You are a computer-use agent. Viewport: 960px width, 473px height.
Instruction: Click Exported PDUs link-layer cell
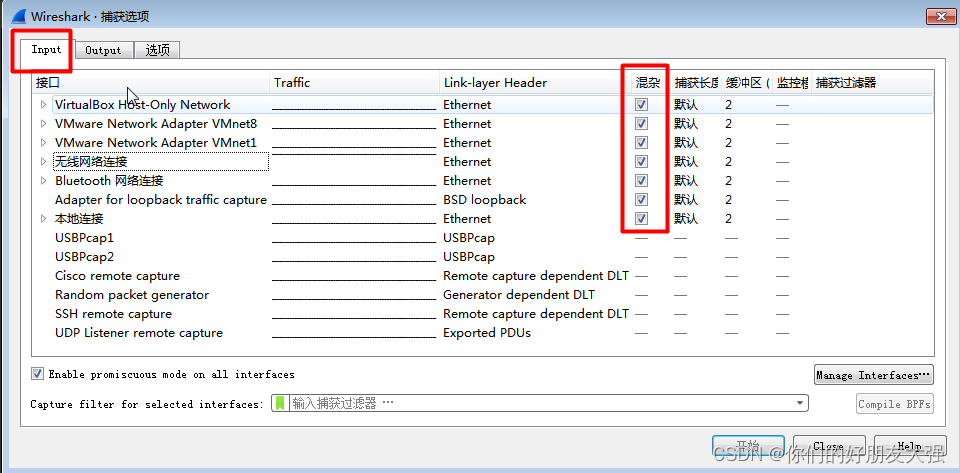pos(487,333)
